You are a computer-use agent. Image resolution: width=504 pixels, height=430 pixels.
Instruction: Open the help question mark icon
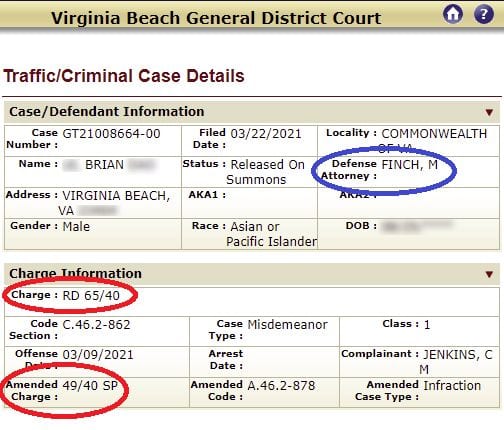(x=484, y=14)
